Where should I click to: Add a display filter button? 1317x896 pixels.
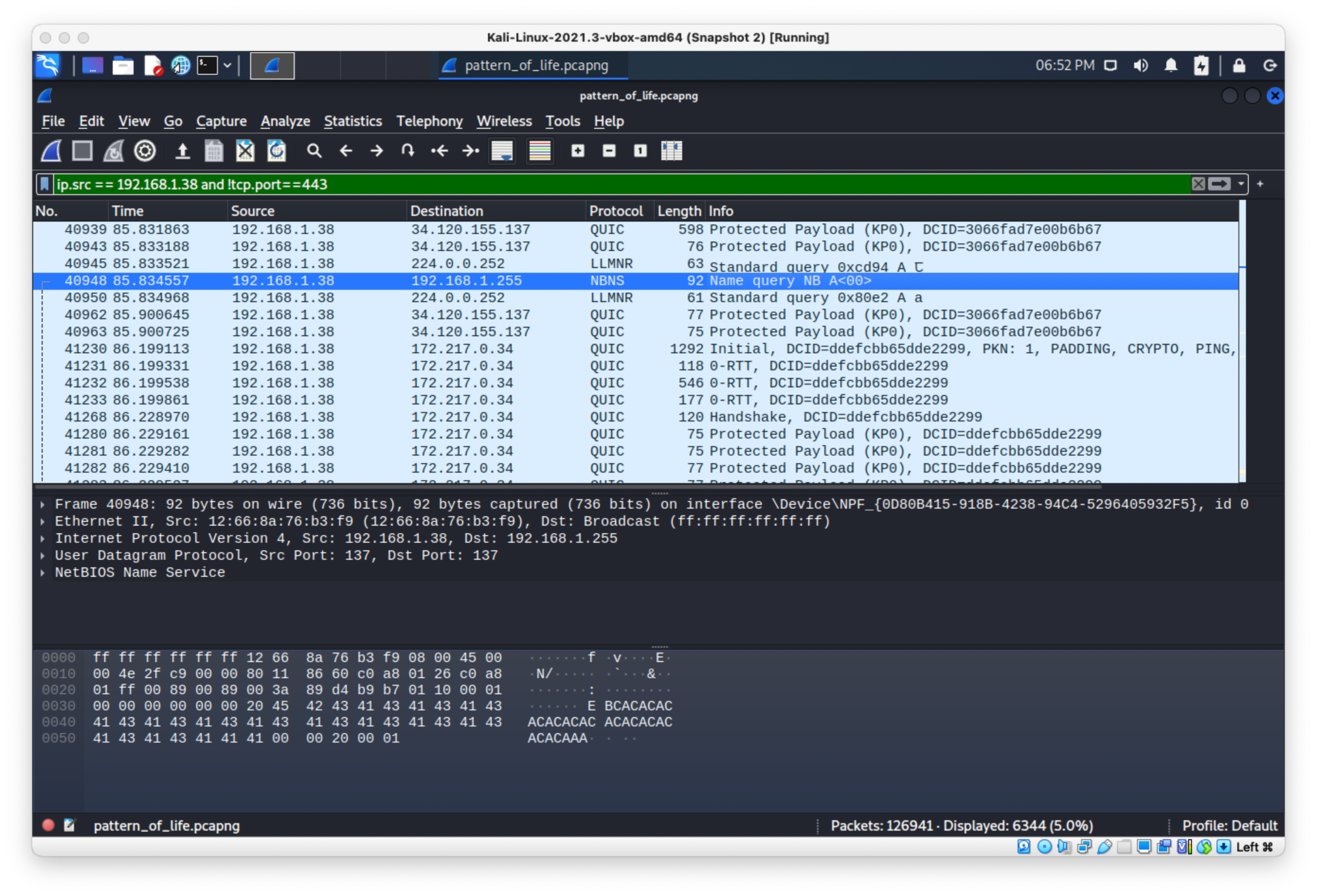pos(1260,184)
